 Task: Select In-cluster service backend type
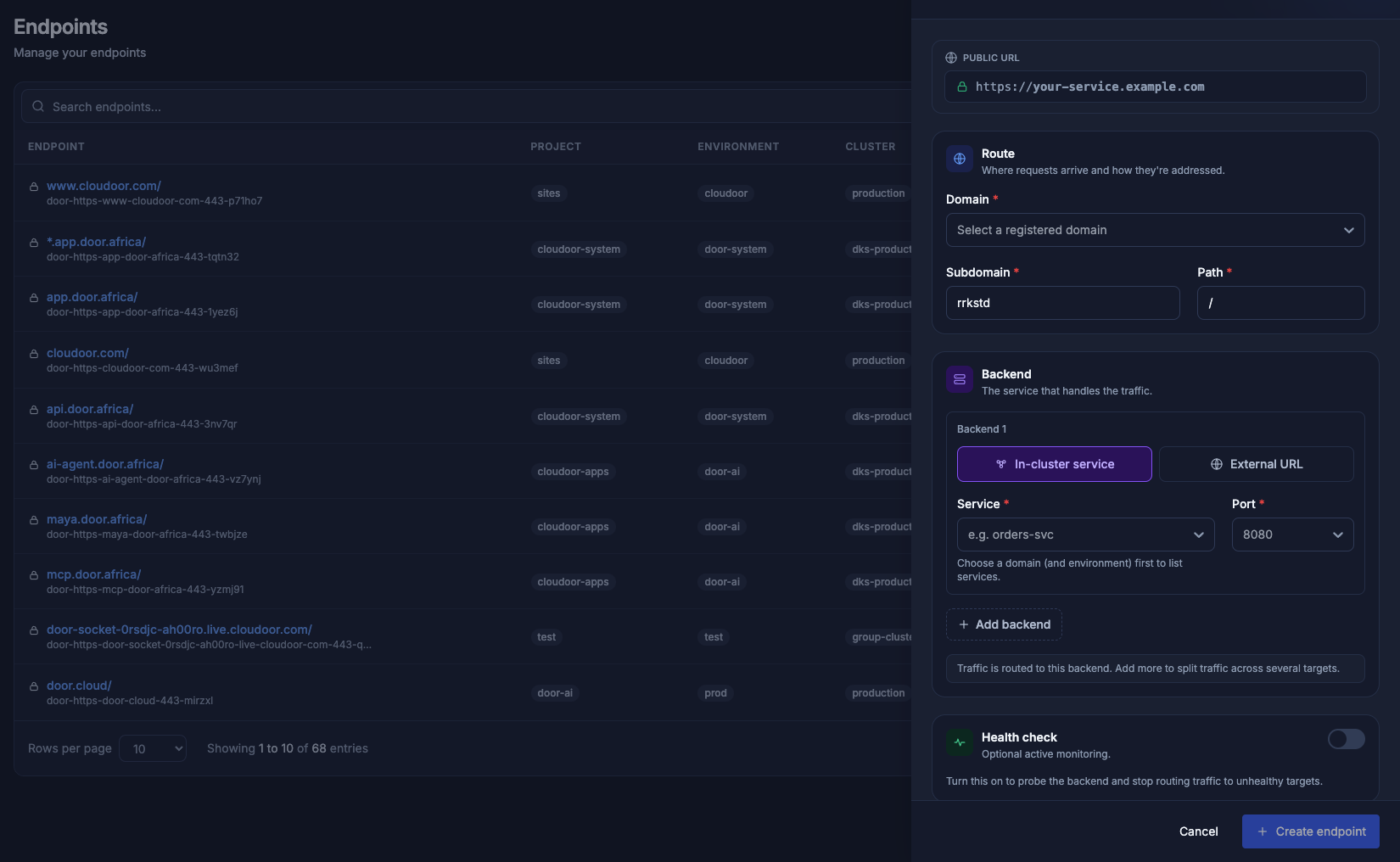coord(1055,464)
